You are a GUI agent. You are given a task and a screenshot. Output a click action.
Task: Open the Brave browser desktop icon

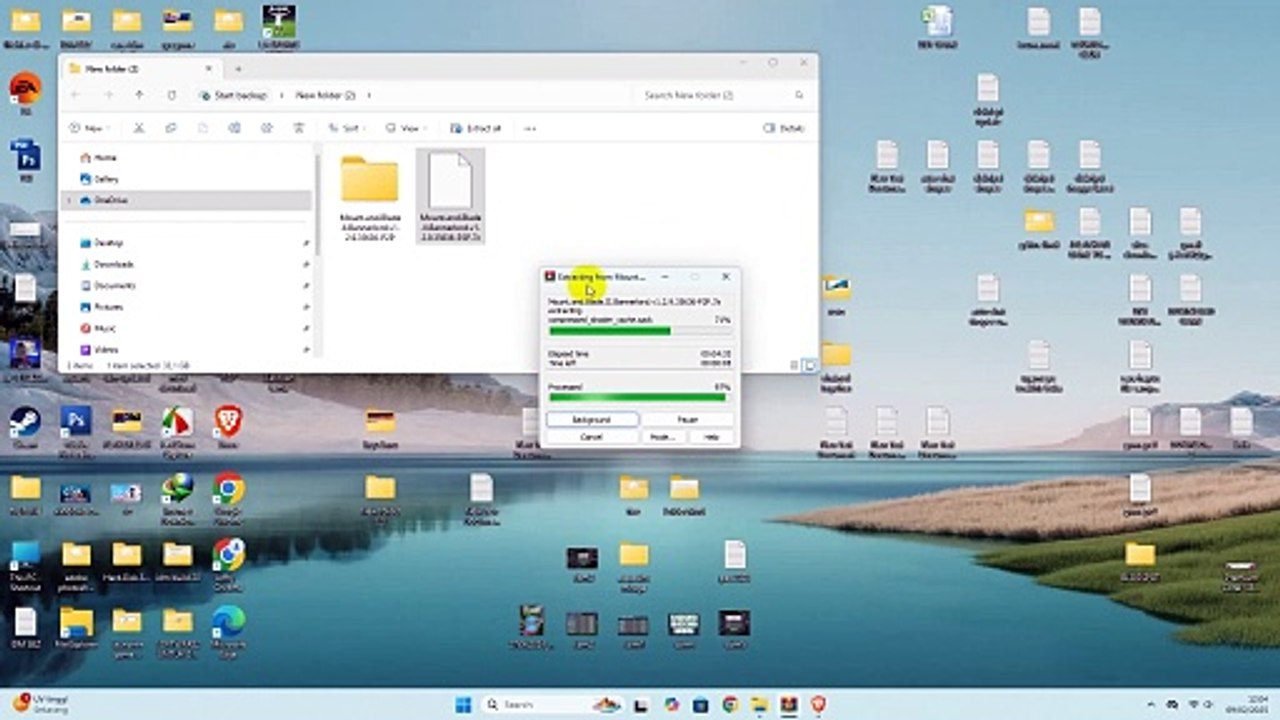(228, 427)
